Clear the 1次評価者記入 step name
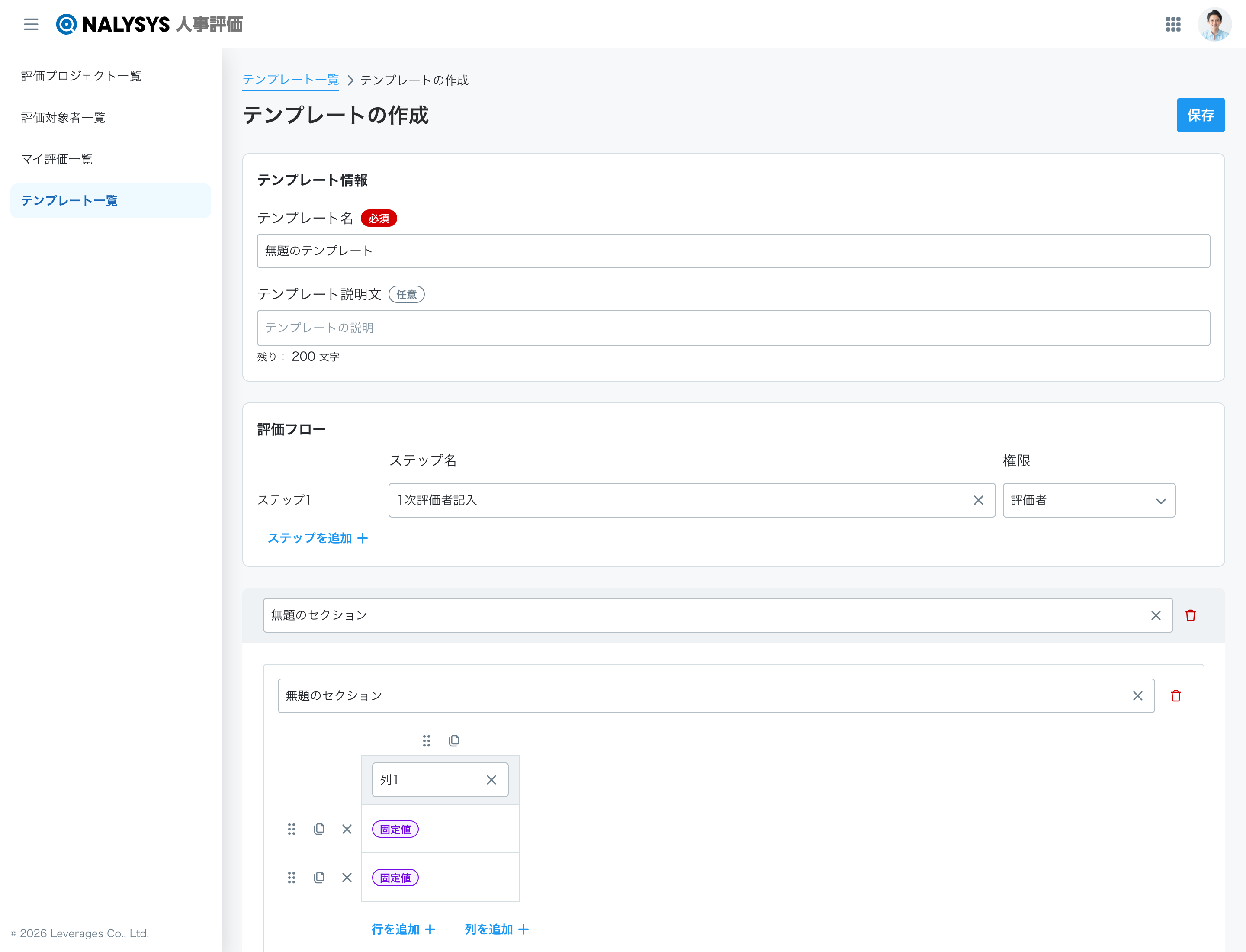 (978, 500)
